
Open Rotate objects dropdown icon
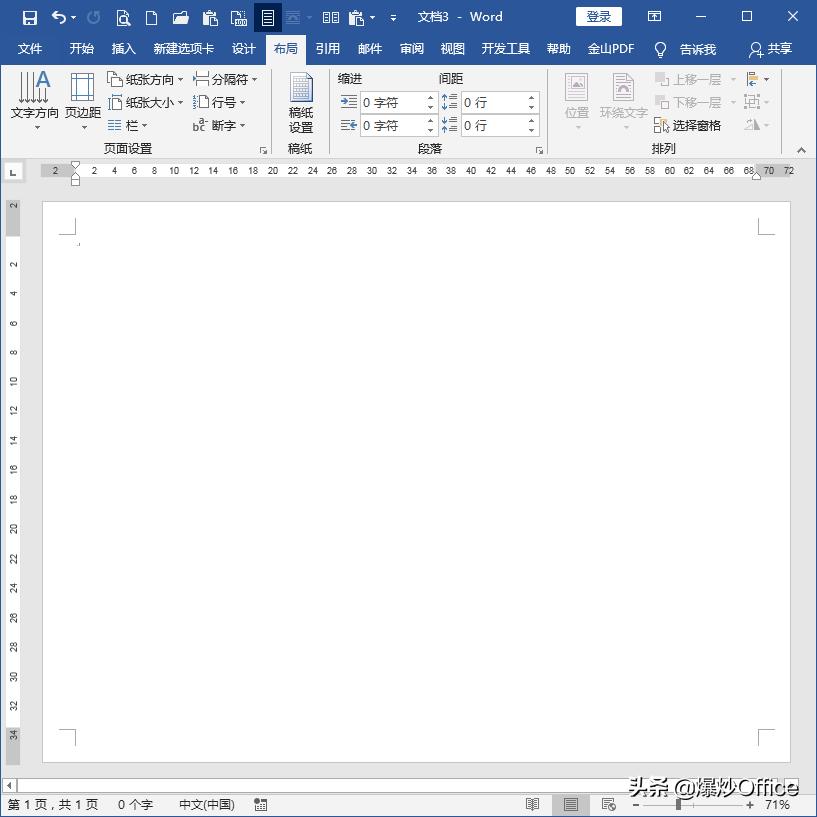point(757,125)
